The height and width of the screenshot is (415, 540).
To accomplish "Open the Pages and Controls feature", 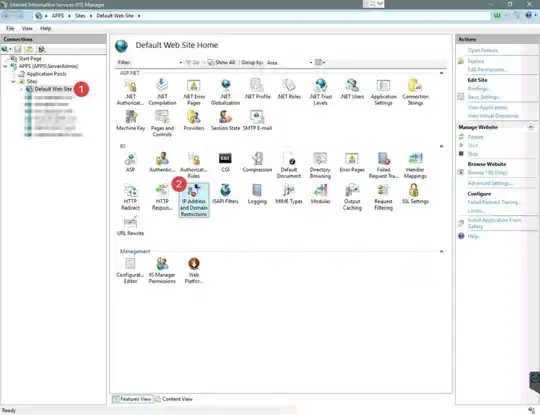I will pos(162,124).
